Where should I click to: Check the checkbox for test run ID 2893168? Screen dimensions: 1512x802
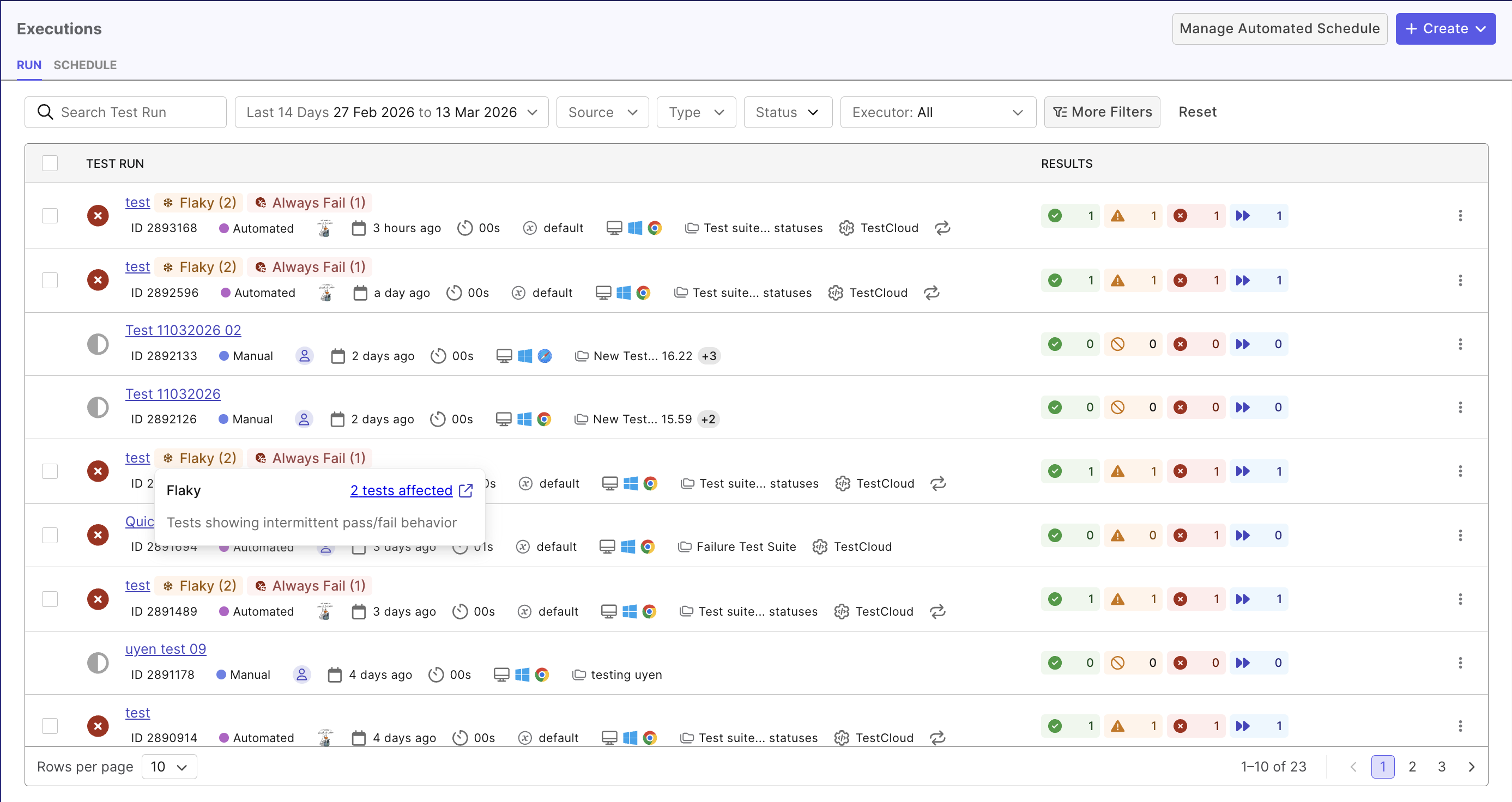pyautogui.click(x=50, y=215)
